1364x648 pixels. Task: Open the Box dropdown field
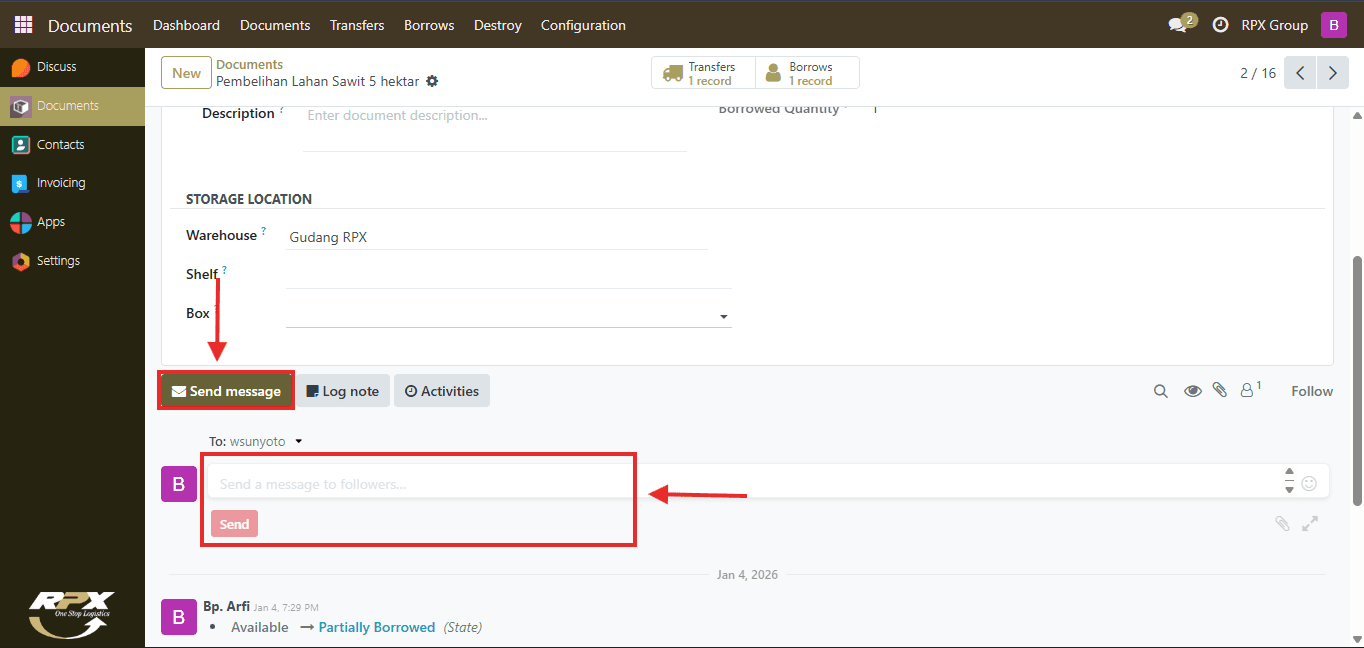pos(509,316)
